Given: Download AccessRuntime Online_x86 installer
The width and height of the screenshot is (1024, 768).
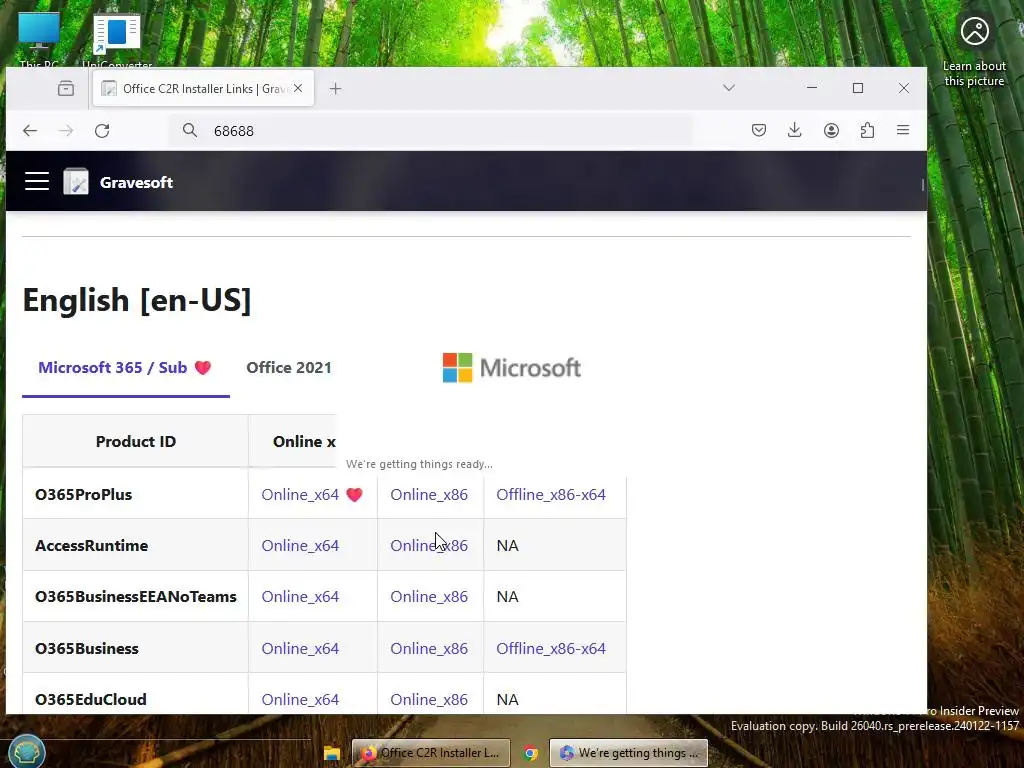Looking at the screenshot, I should tap(429, 545).
